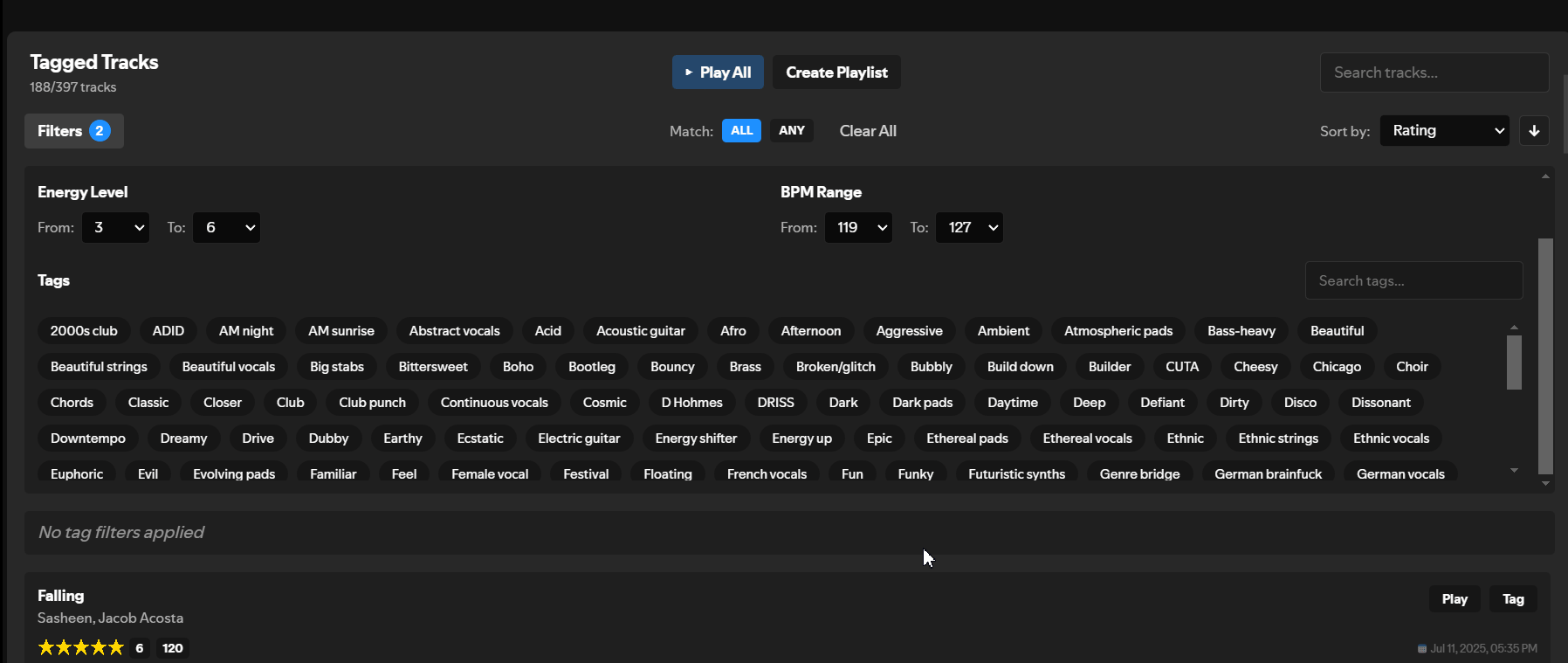Click the five-star rating on Falling
1568x663 pixels.
(x=81, y=647)
